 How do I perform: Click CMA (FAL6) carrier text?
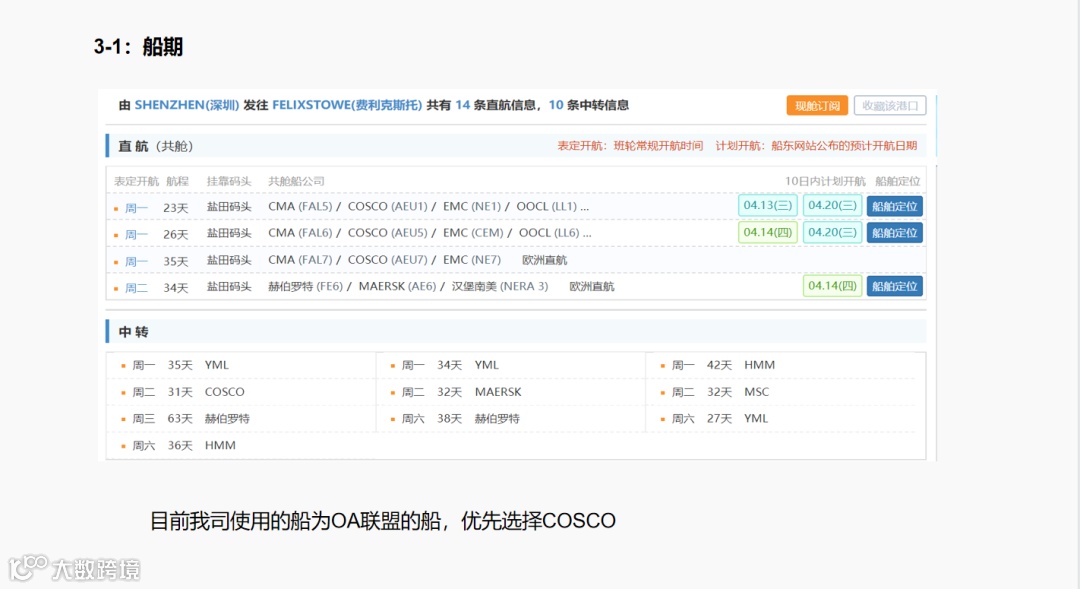[x=300, y=233]
